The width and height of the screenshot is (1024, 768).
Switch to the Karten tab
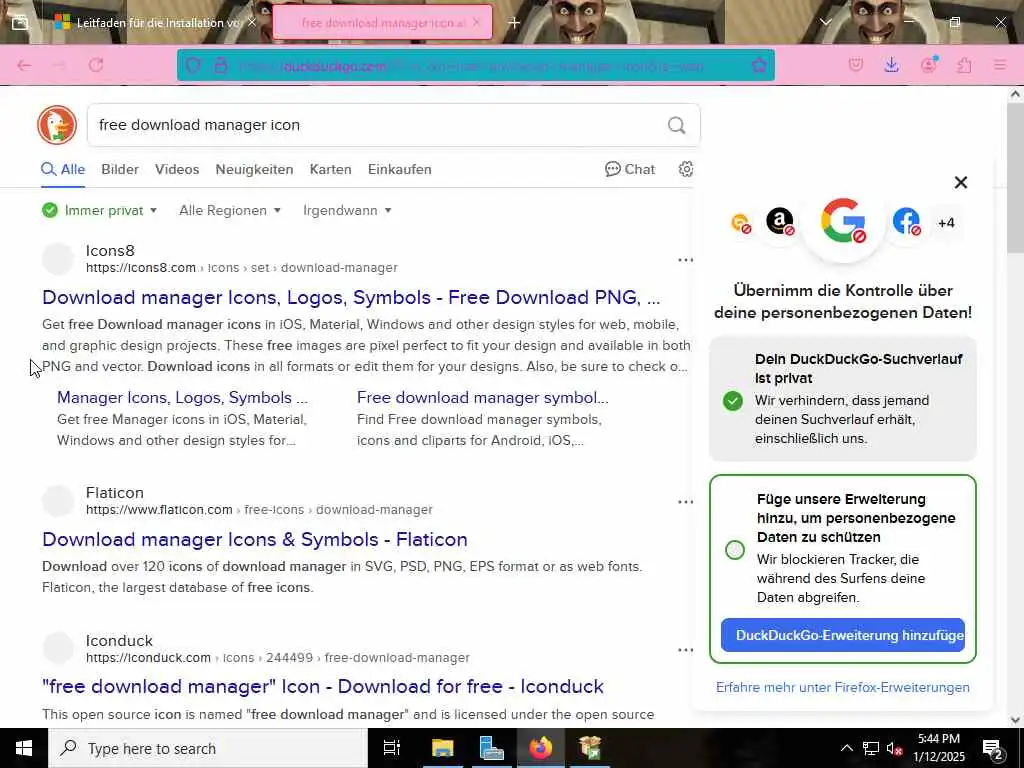click(330, 169)
